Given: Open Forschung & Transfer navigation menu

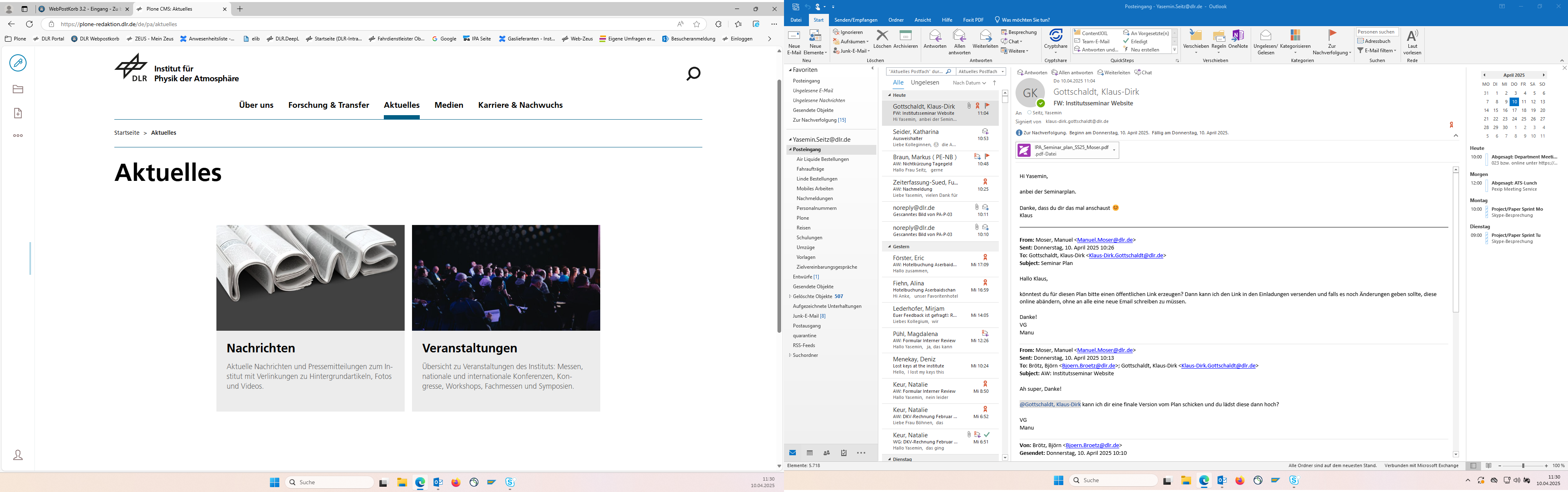Looking at the screenshot, I should click(x=329, y=105).
